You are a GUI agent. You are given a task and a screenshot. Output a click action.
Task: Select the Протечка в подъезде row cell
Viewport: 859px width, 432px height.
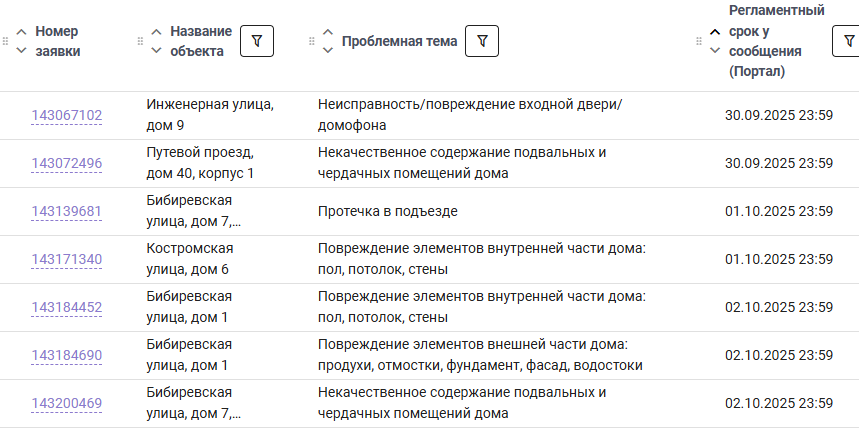click(x=388, y=211)
